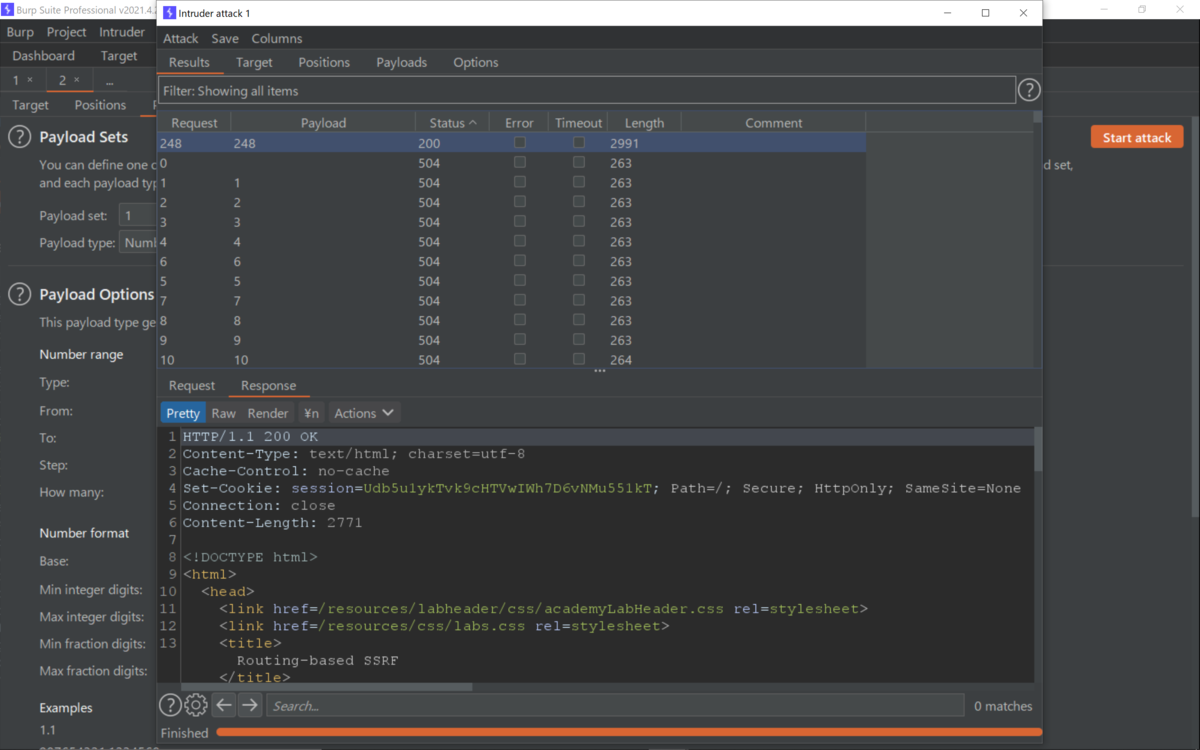Screen dimensions: 1200x750
Task: Toggle Error checkbox for request 9
Action: point(519,340)
